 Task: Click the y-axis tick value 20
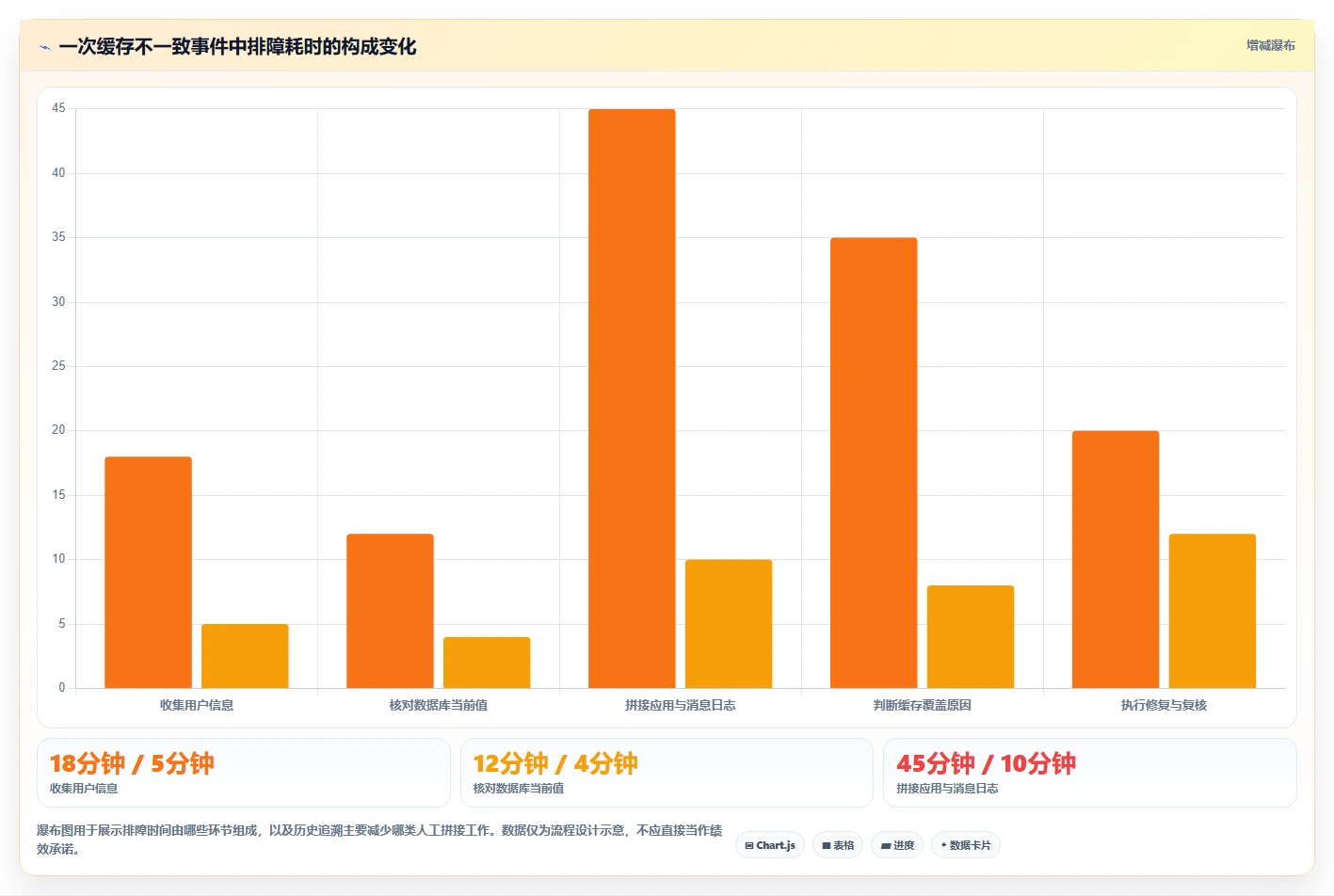[x=59, y=430]
